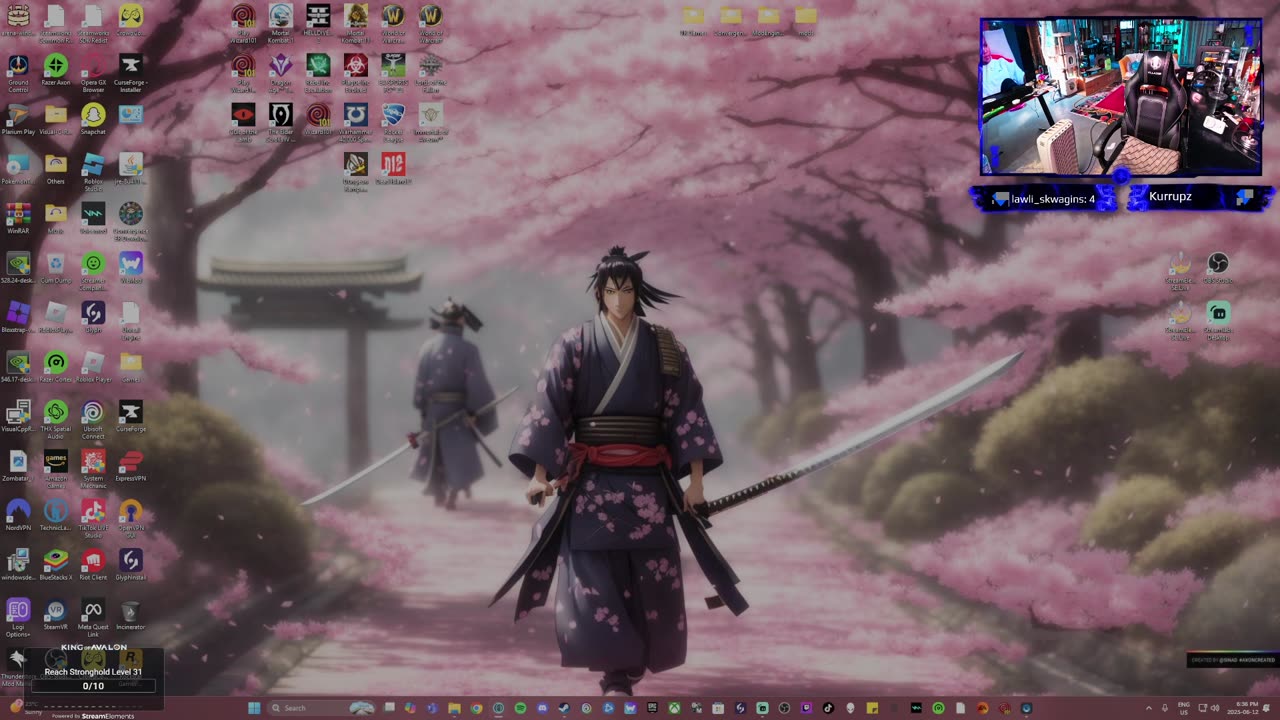This screenshot has width=1280, height=720.
Task: Launch OBS Studio desktop shortcut
Action: coord(1217,268)
